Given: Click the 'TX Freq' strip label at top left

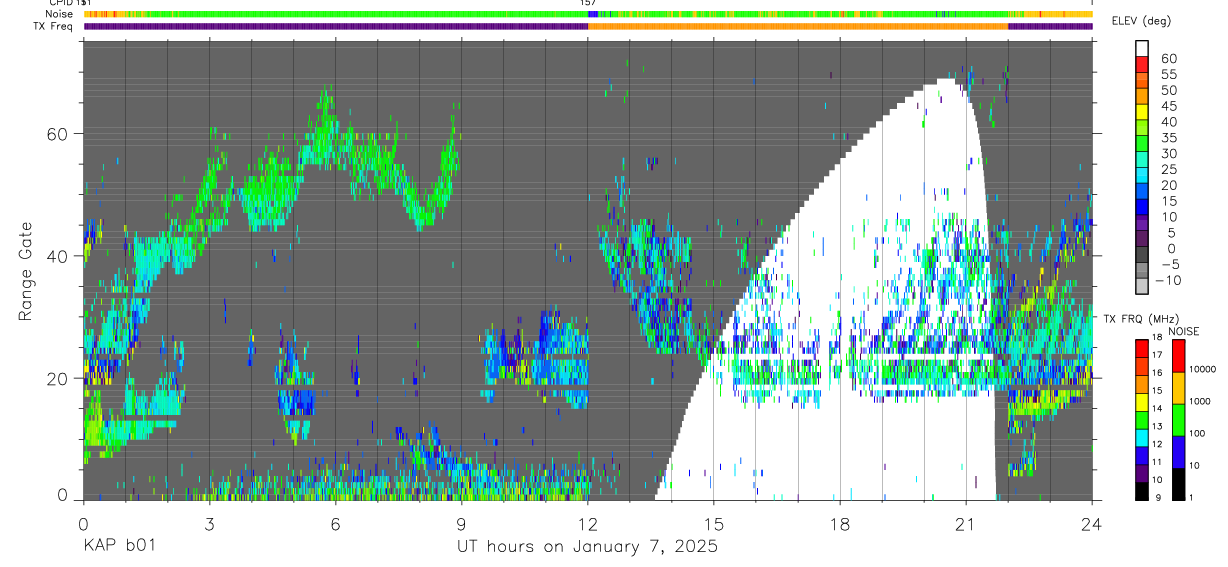Looking at the screenshot, I should click(x=53, y=26).
